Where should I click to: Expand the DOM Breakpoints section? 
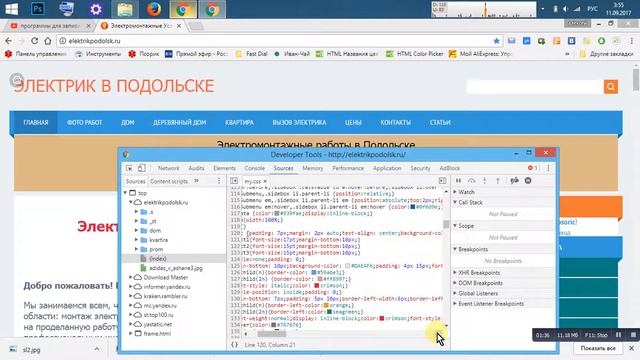[455, 282]
